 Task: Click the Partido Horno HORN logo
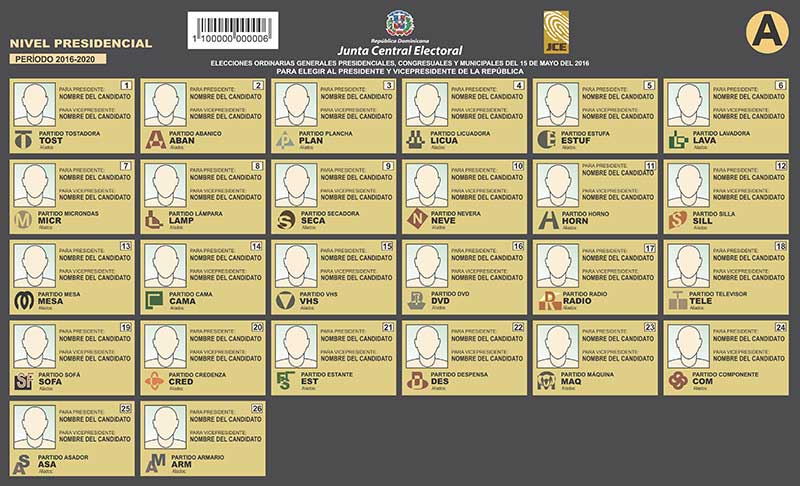[548, 220]
